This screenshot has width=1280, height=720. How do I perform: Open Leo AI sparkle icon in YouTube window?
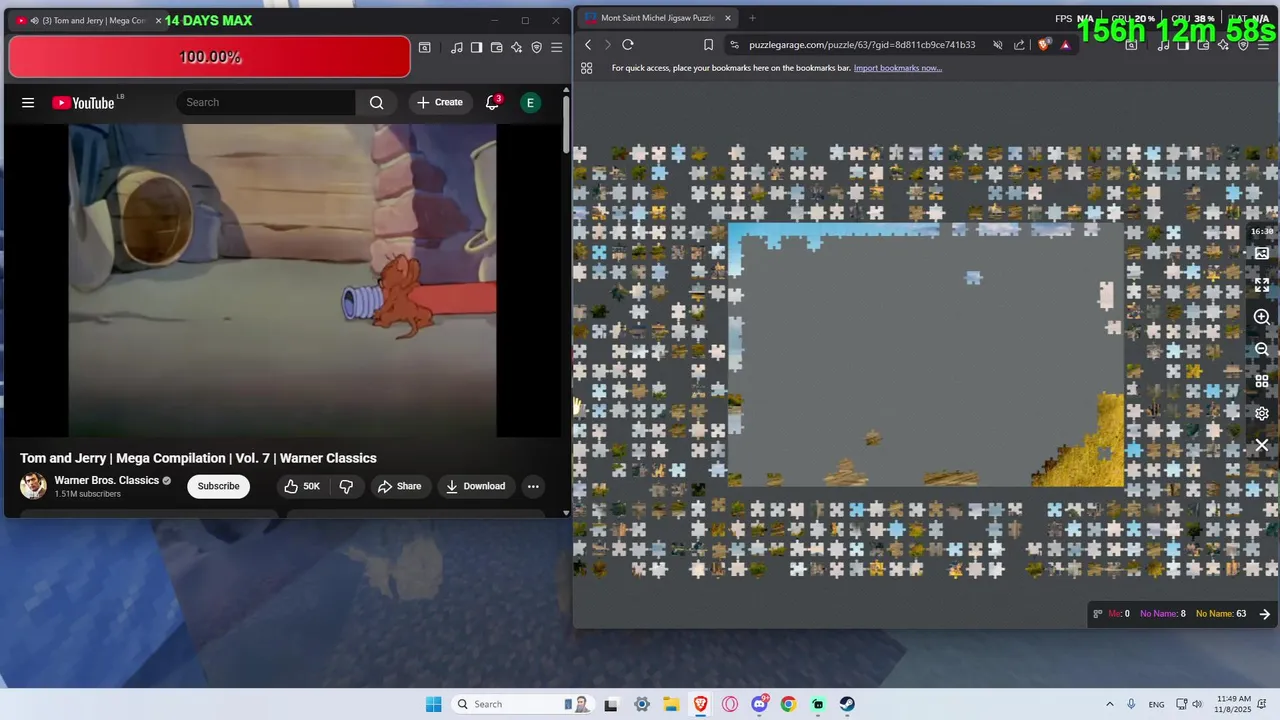coord(516,47)
